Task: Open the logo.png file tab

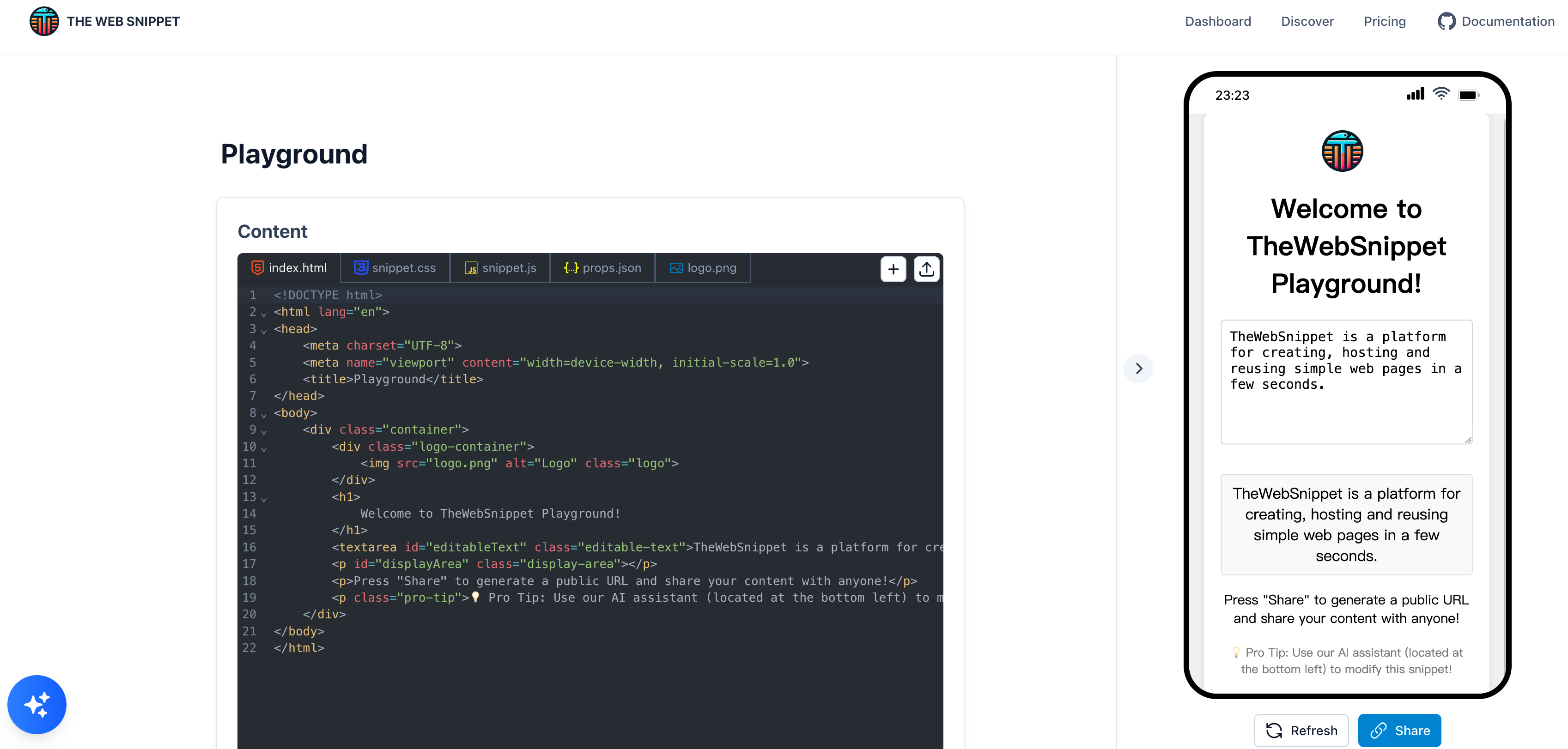Action: [x=703, y=268]
